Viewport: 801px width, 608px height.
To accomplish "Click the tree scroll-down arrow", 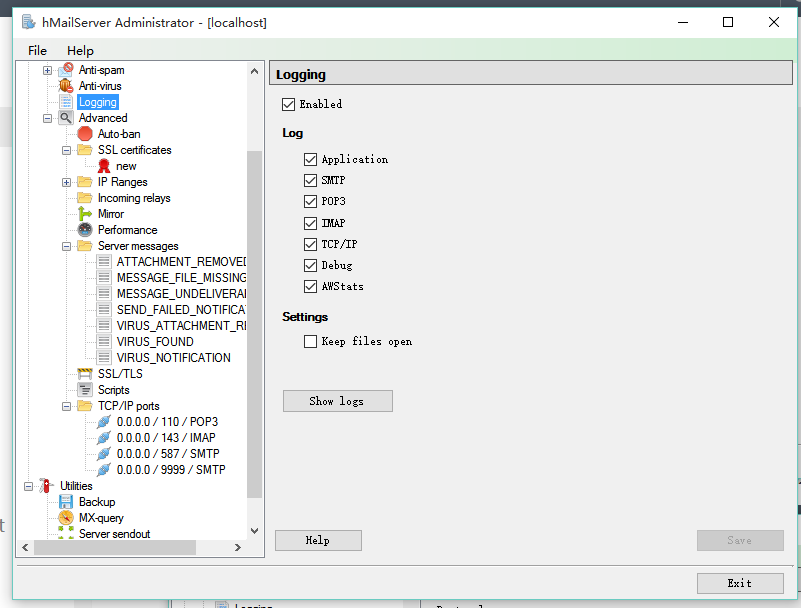I will click(254, 531).
